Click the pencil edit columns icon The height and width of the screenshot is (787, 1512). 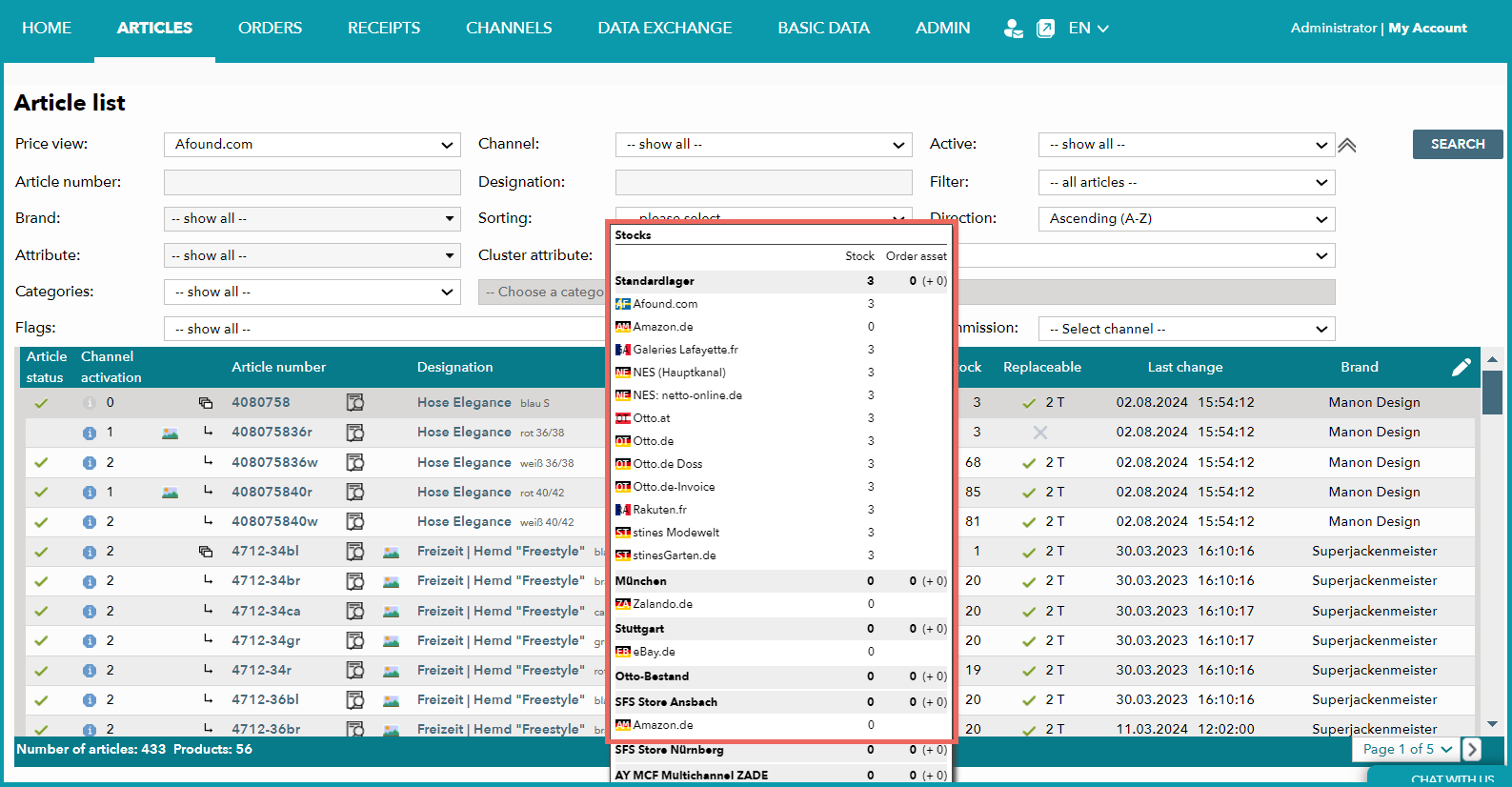coord(1462,367)
